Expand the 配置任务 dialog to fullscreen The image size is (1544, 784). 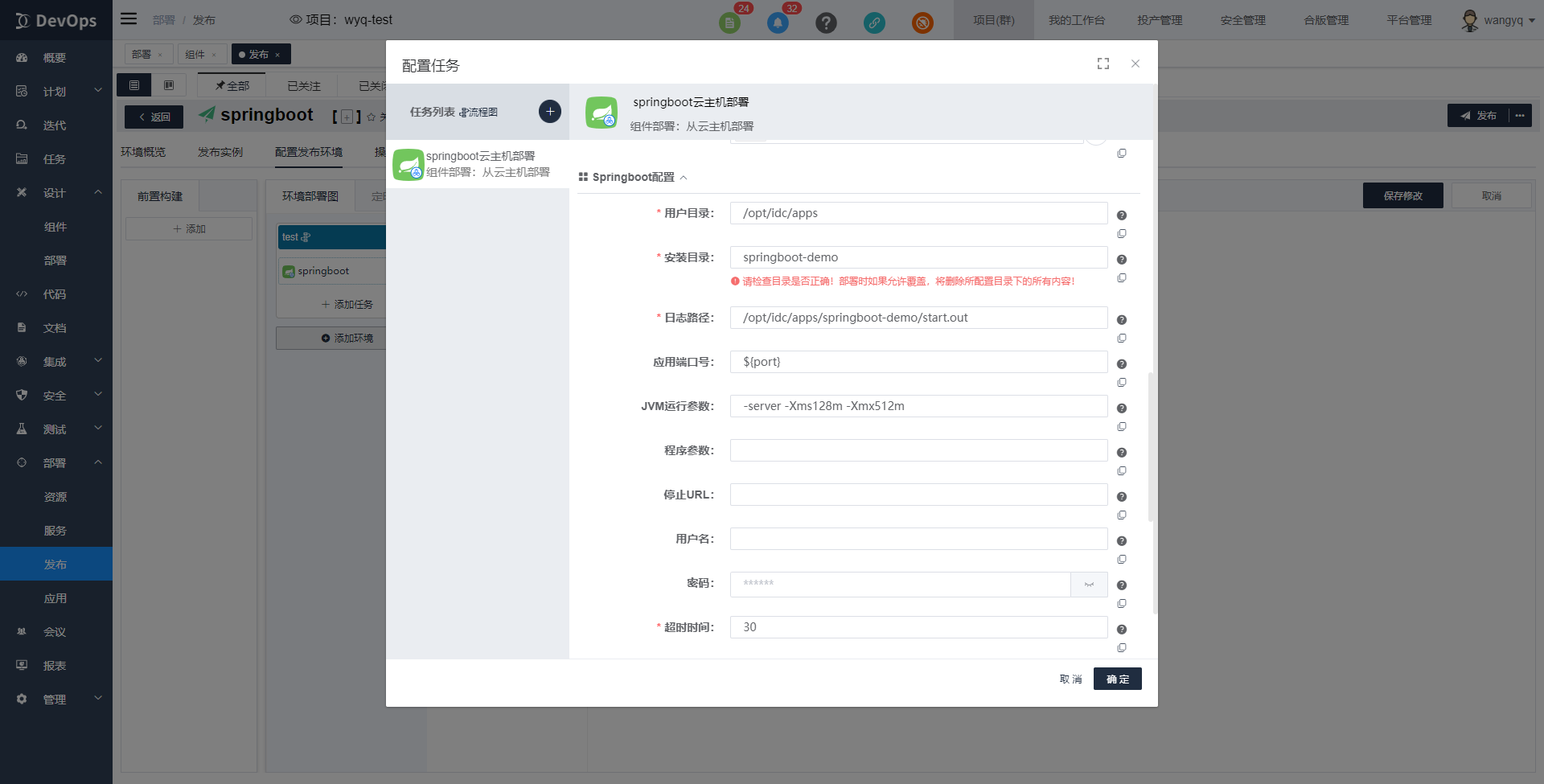[x=1103, y=64]
